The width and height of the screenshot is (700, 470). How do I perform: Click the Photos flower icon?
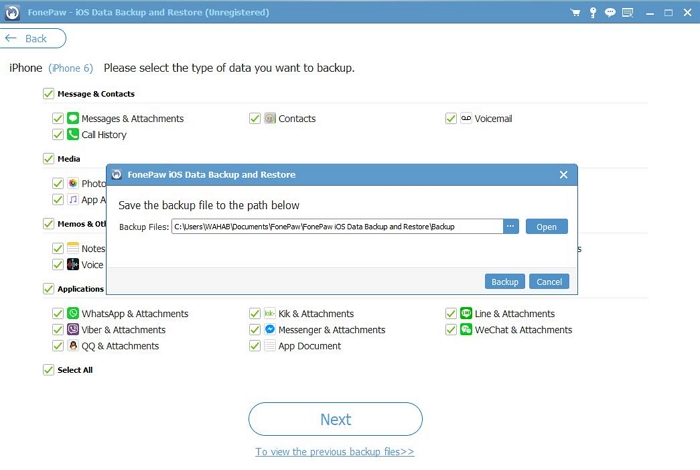coord(73,183)
